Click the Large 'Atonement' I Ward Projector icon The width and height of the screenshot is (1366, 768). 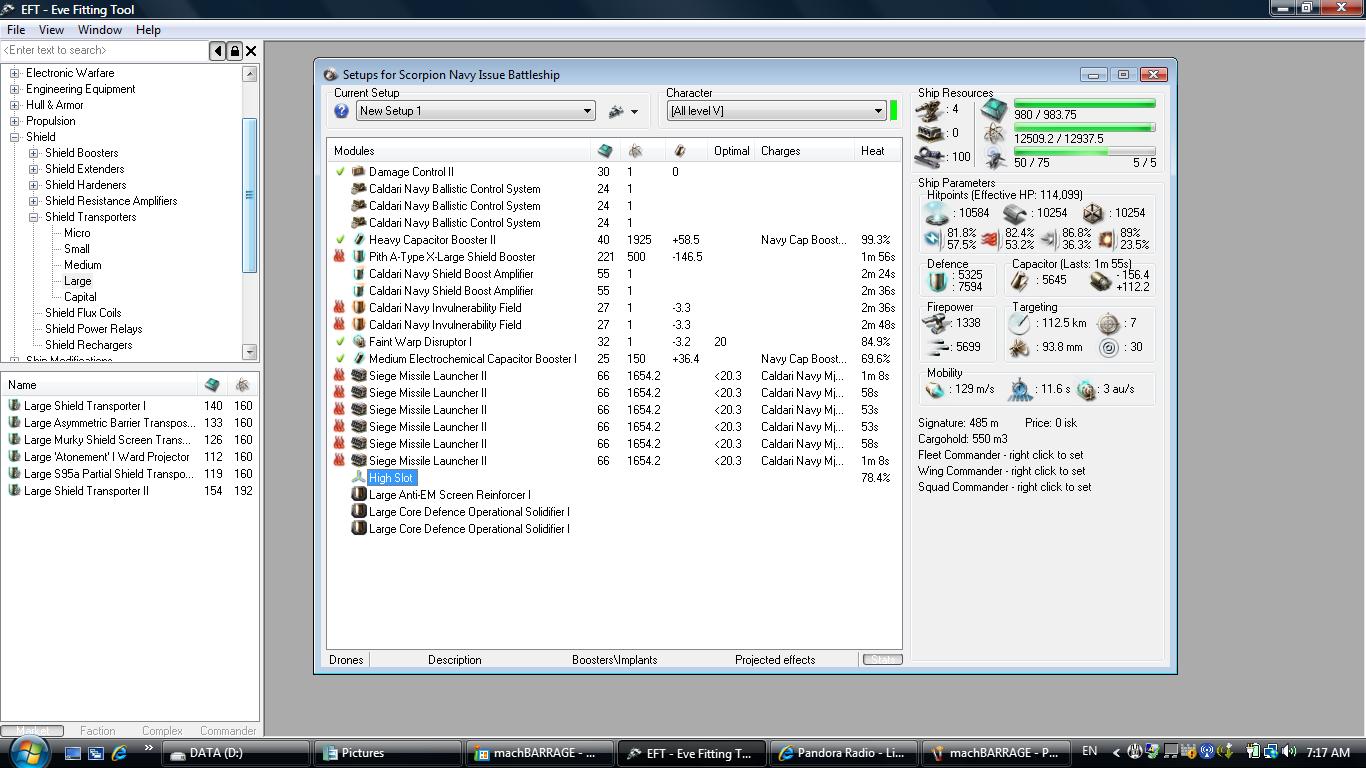tap(14, 457)
